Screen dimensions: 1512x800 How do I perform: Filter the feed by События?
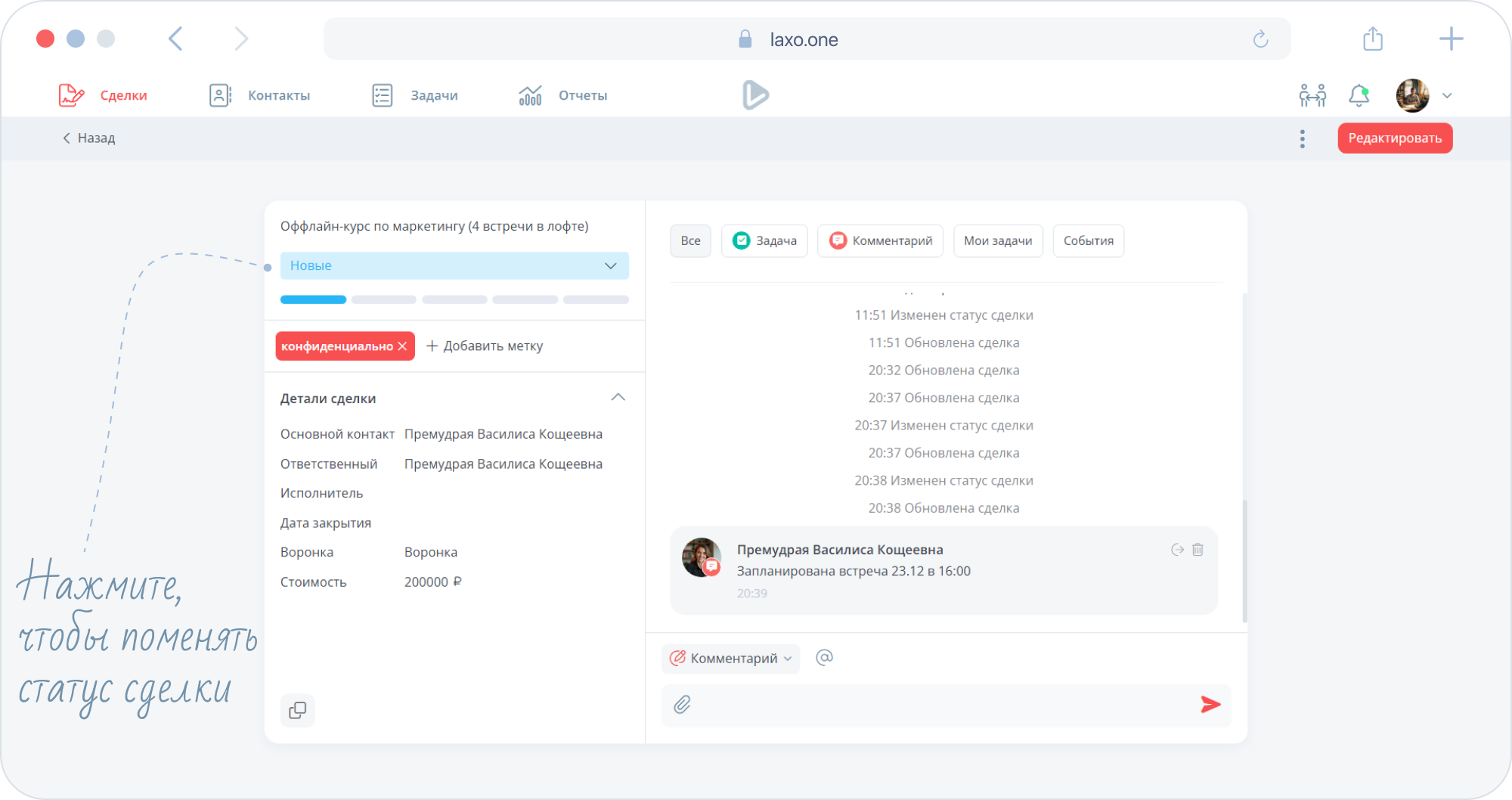(1088, 241)
